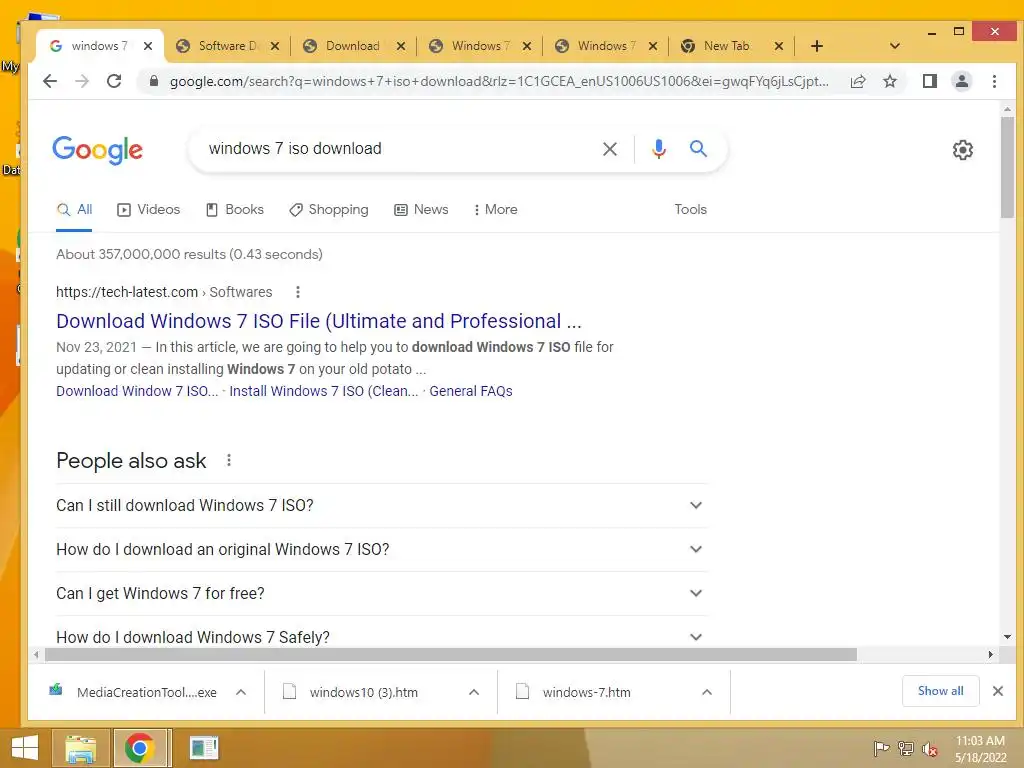Viewport: 1024px width, 768px height.
Task: Open People also ask options menu
Action: tap(229, 460)
